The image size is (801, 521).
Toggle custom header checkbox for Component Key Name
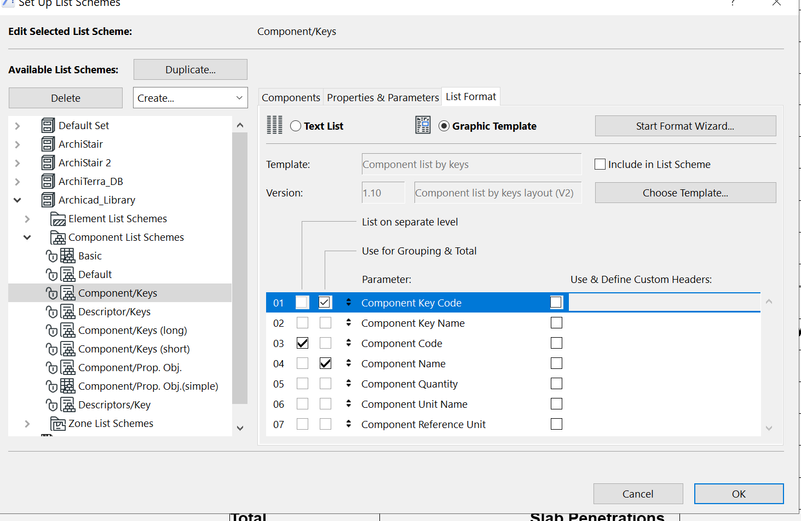(x=556, y=323)
